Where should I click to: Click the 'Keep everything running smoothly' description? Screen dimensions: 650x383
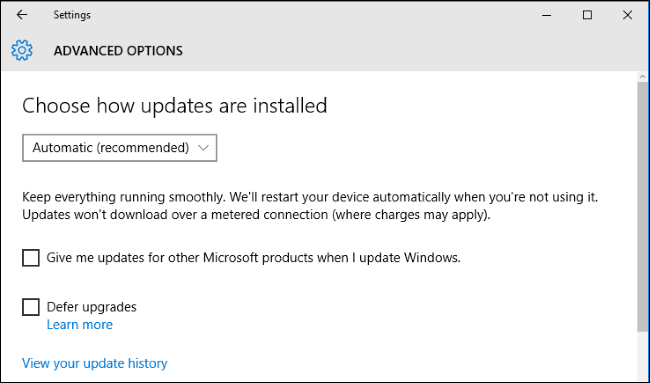[310, 206]
